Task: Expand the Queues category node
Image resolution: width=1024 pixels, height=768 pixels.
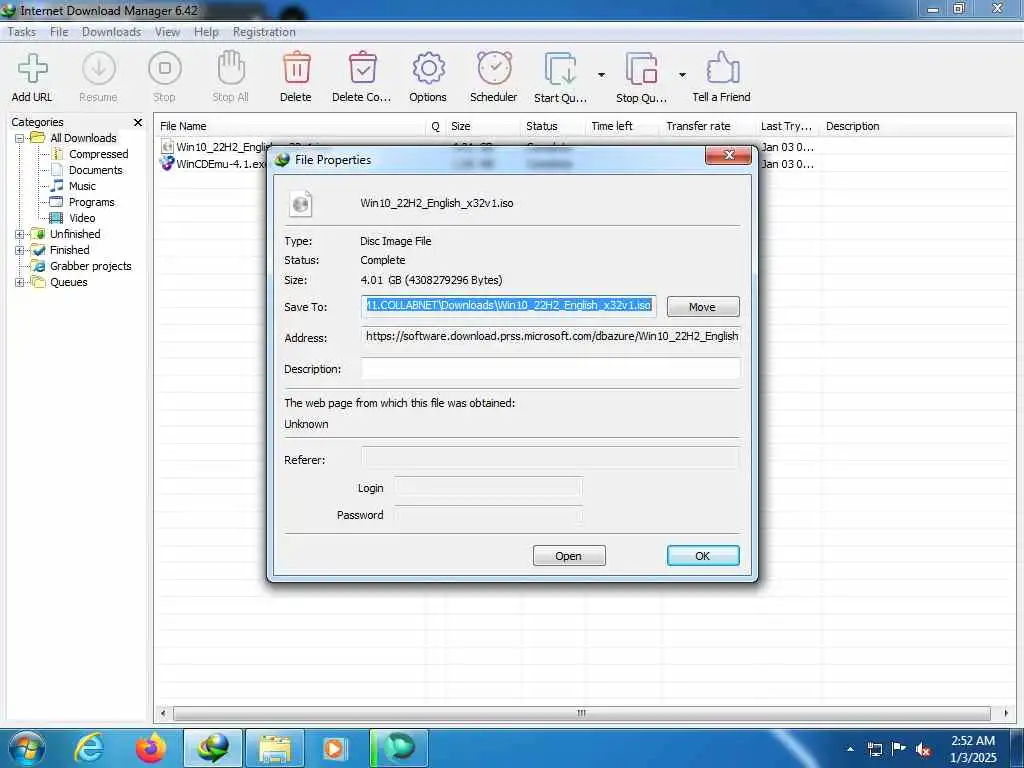Action: point(20,283)
